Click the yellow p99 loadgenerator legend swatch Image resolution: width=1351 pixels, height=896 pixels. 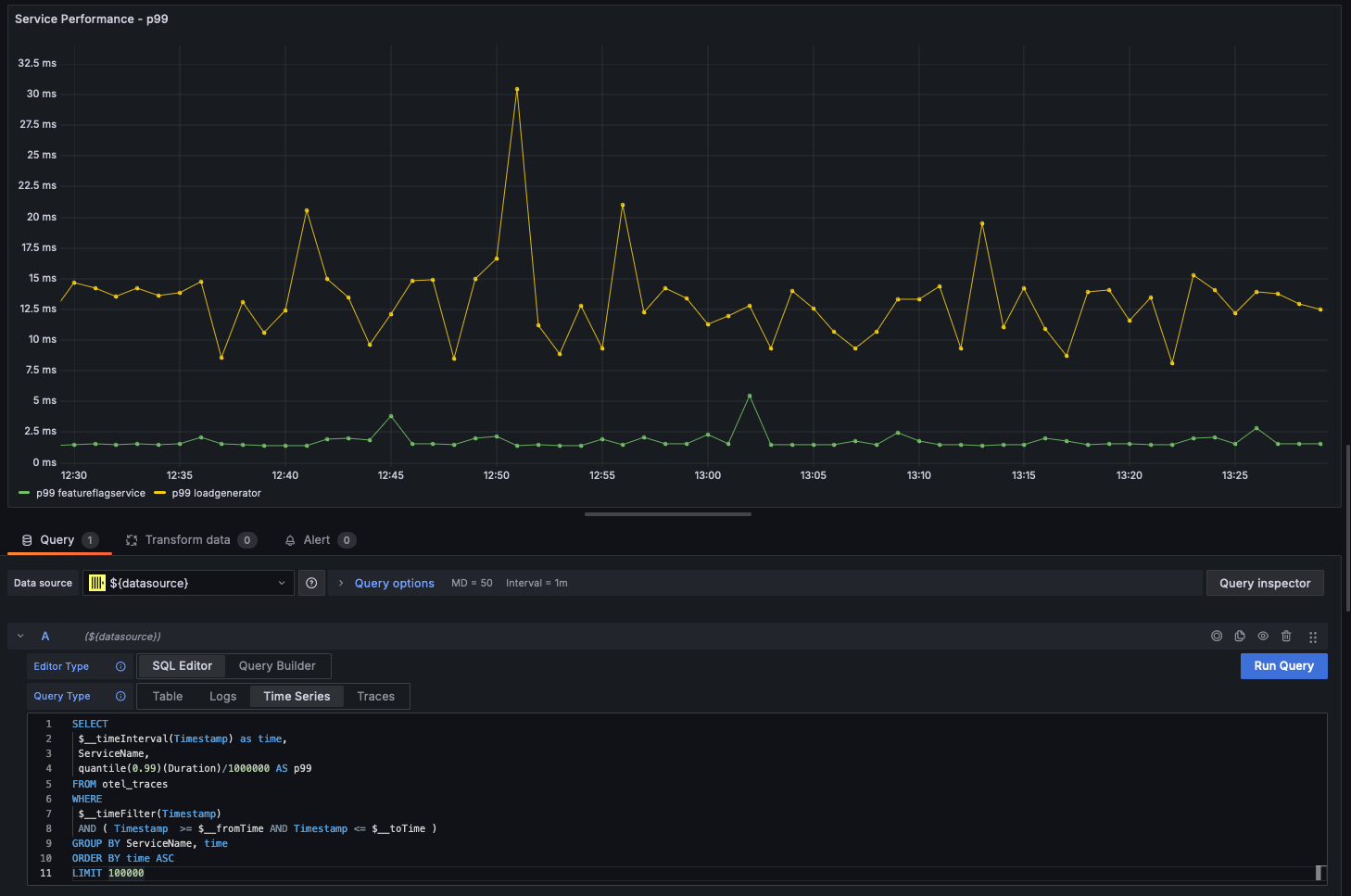[x=159, y=493]
